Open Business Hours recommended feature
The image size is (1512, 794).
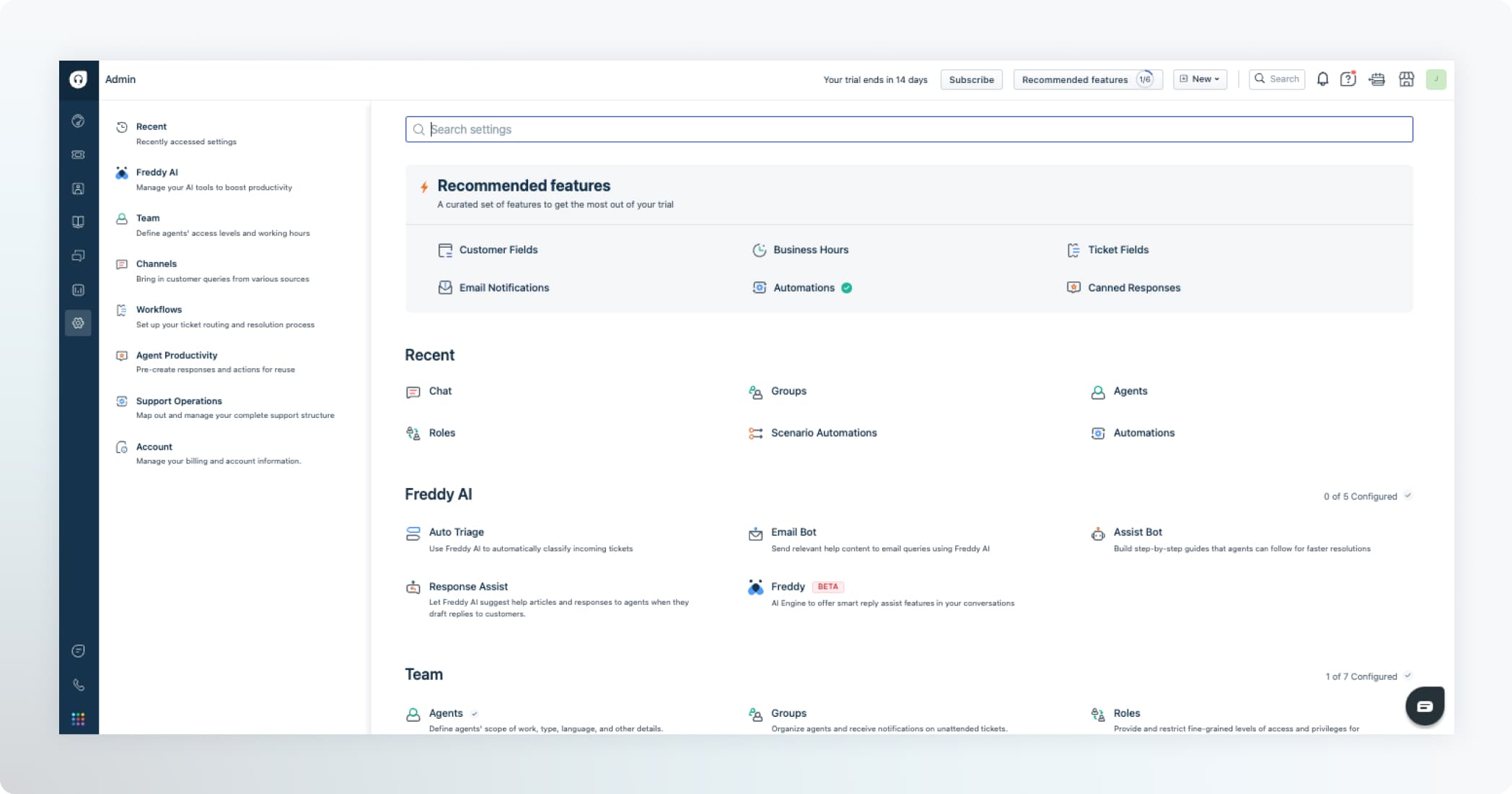click(801, 250)
